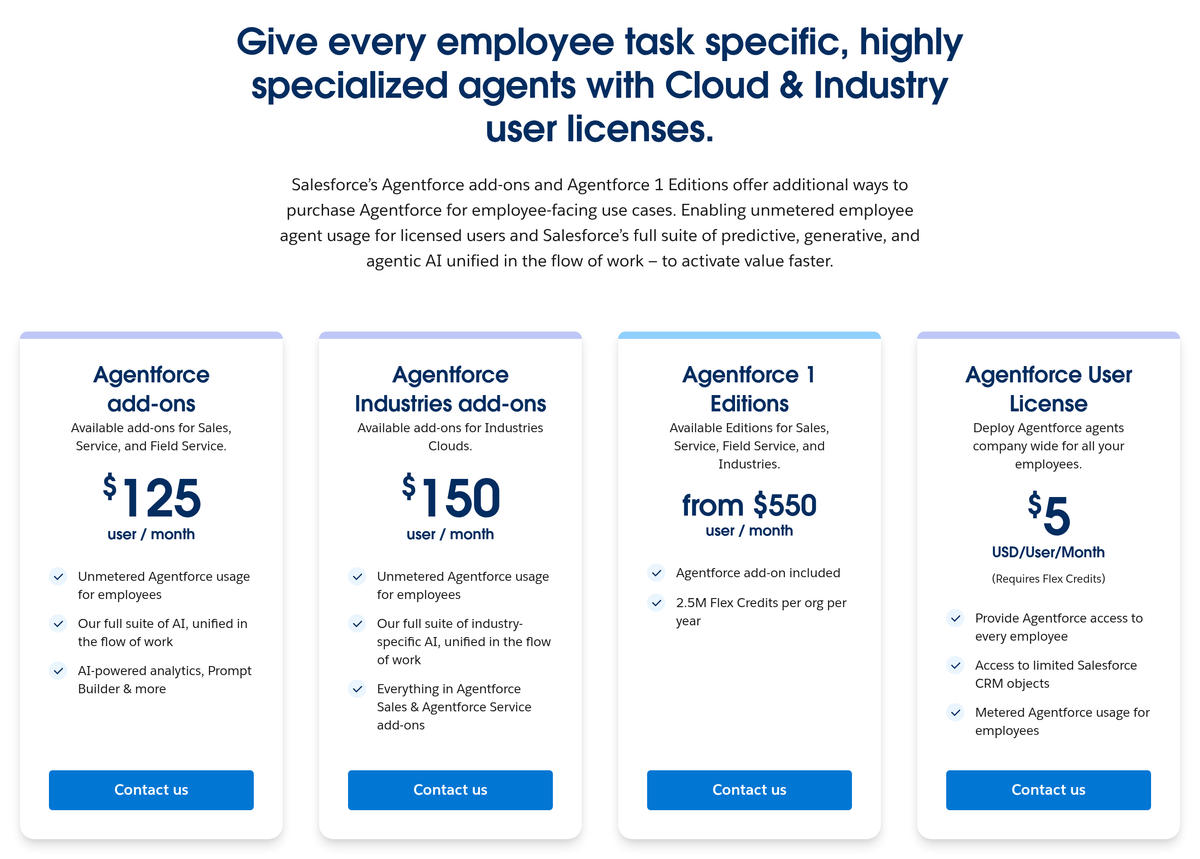The height and width of the screenshot is (859, 1200).
Task: Click the '(Requires Flex Credits)' note
Action: pyautogui.click(x=1048, y=579)
